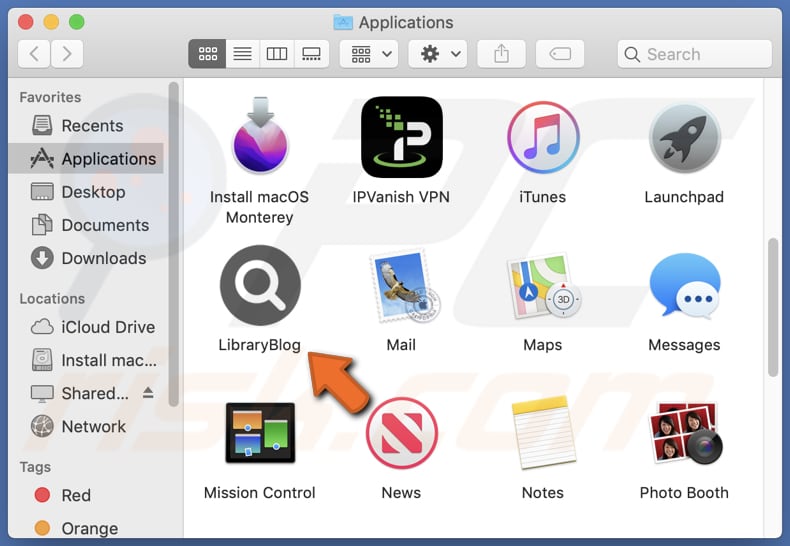Click the LibraryBlog name label
790x546 pixels.
pyautogui.click(x=259, y=345)
